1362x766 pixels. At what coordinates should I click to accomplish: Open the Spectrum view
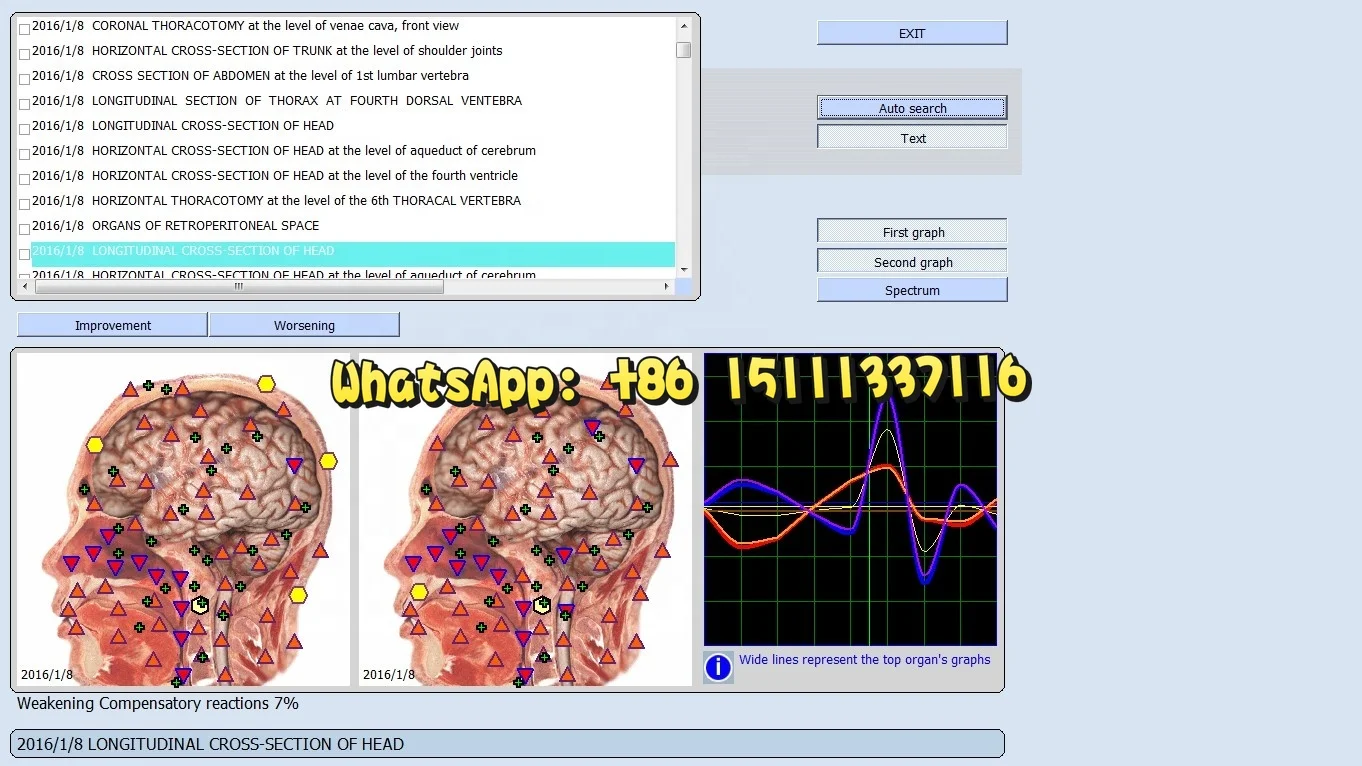(x=912, y=290)
